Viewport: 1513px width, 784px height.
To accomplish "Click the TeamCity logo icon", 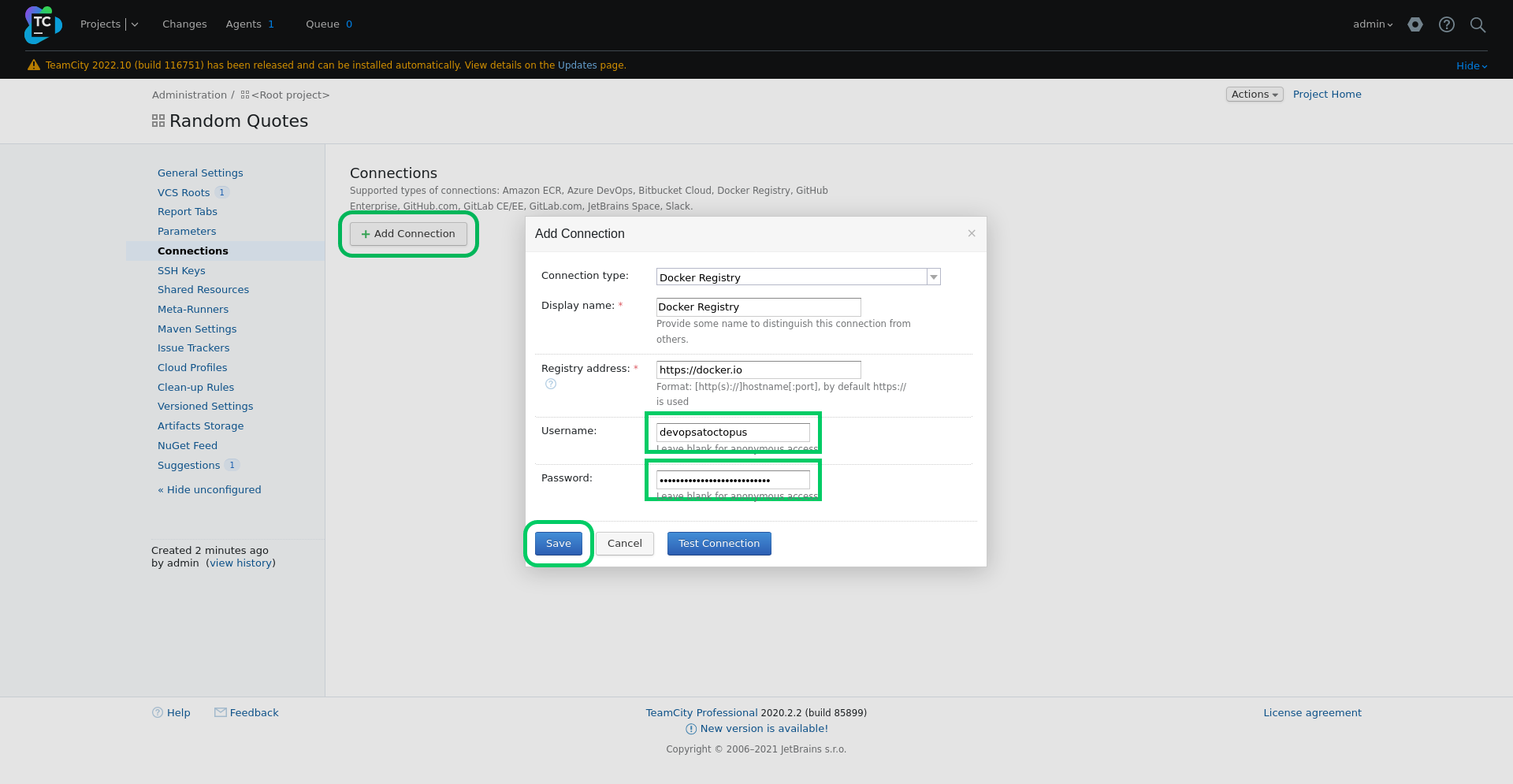I will (x=43, y=24).
